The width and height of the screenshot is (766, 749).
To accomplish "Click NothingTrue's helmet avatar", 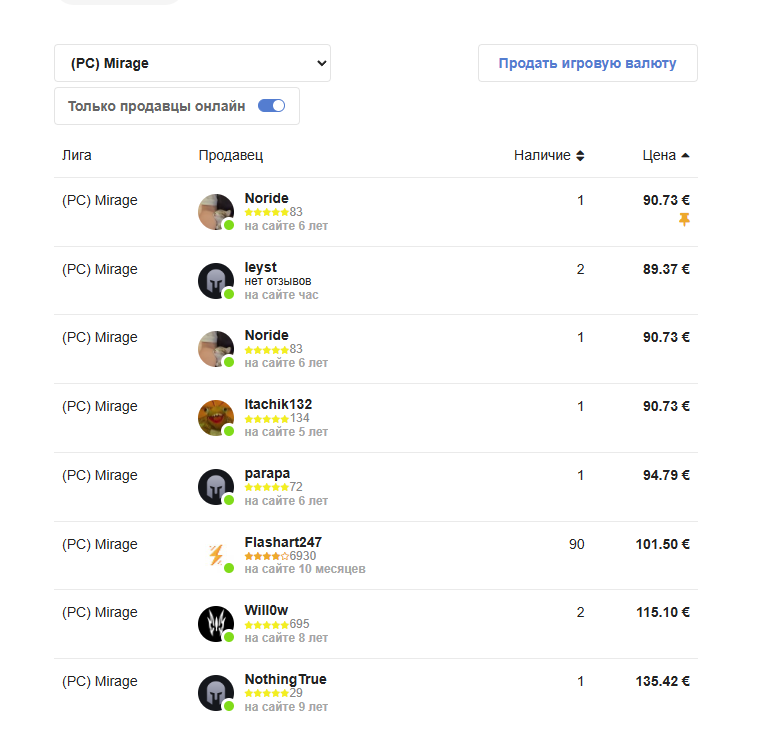I will pyautogui.click(x=216, y=693).
